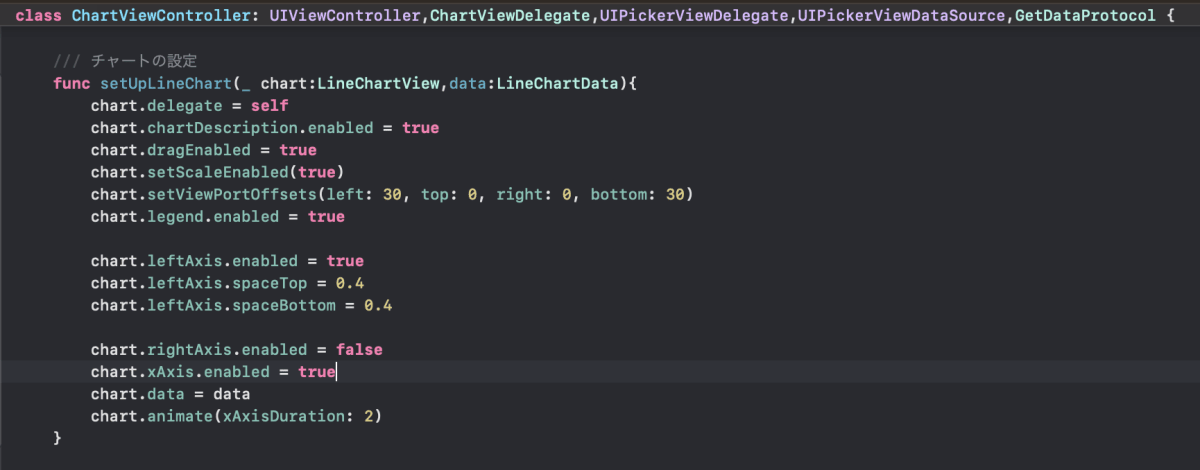Click legend in chart.legend.enabled line
The image size is (1200, 470).
[x=173, y=216]
